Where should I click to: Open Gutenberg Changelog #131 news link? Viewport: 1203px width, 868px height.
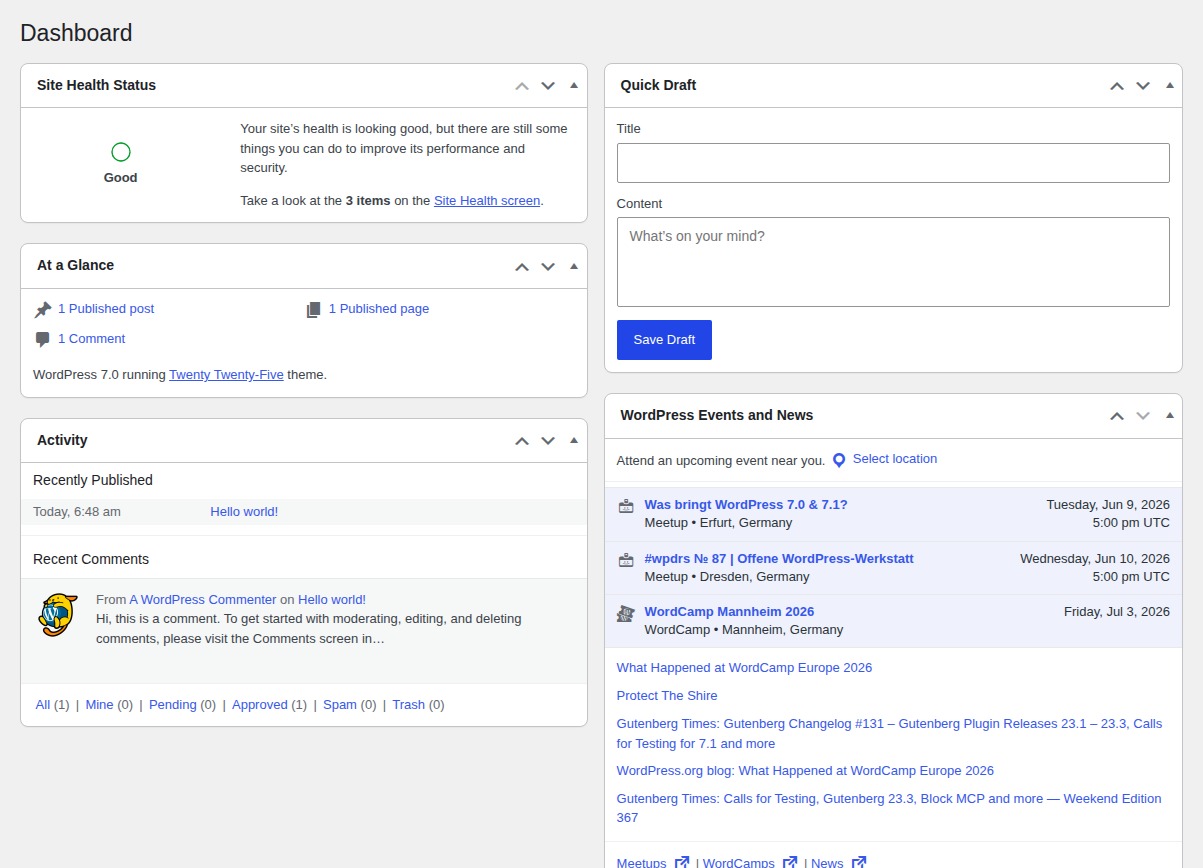click(889, 733)
